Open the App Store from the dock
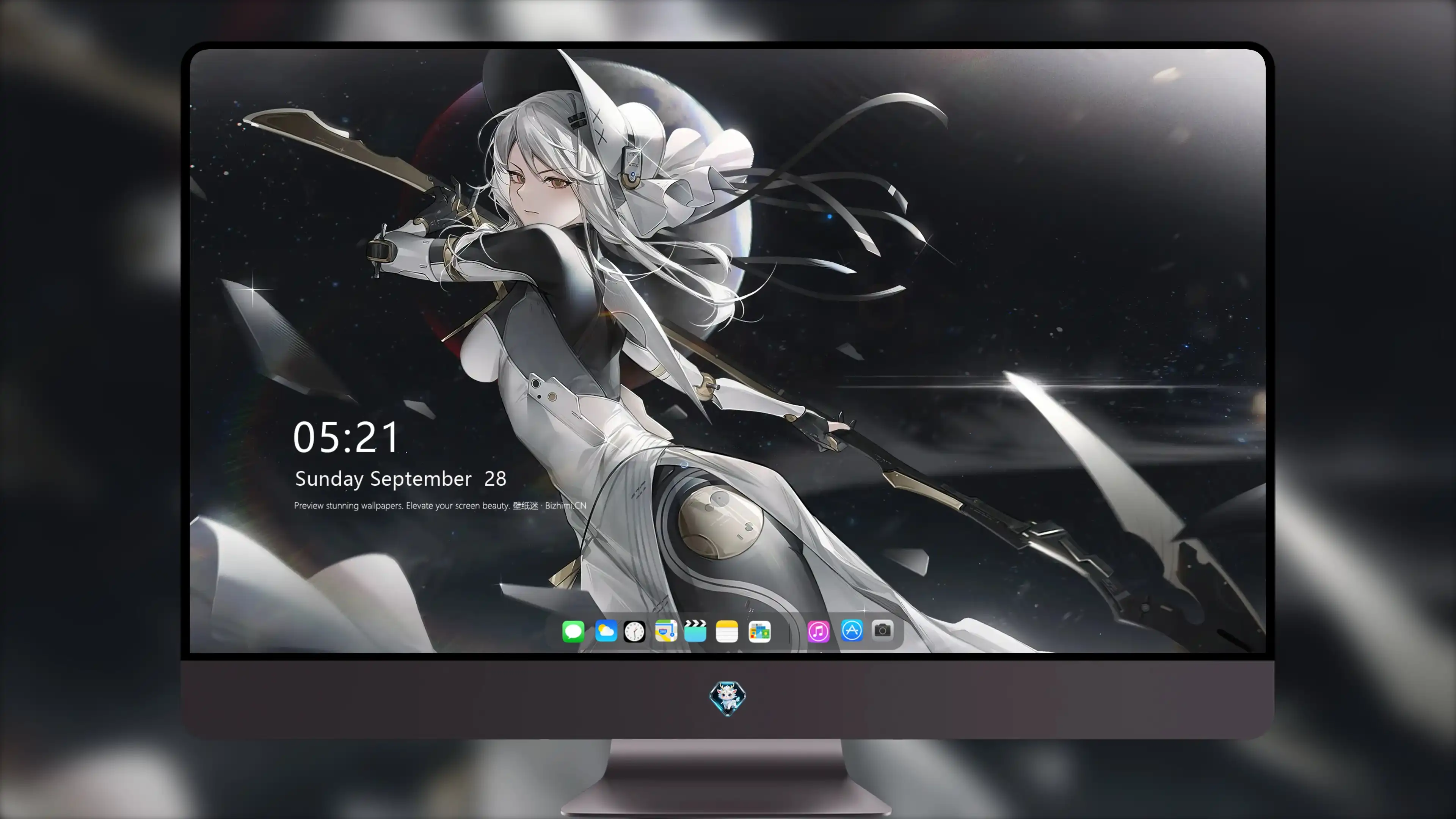The height and width of the screenshot is (819, 1456). (852, 630)
